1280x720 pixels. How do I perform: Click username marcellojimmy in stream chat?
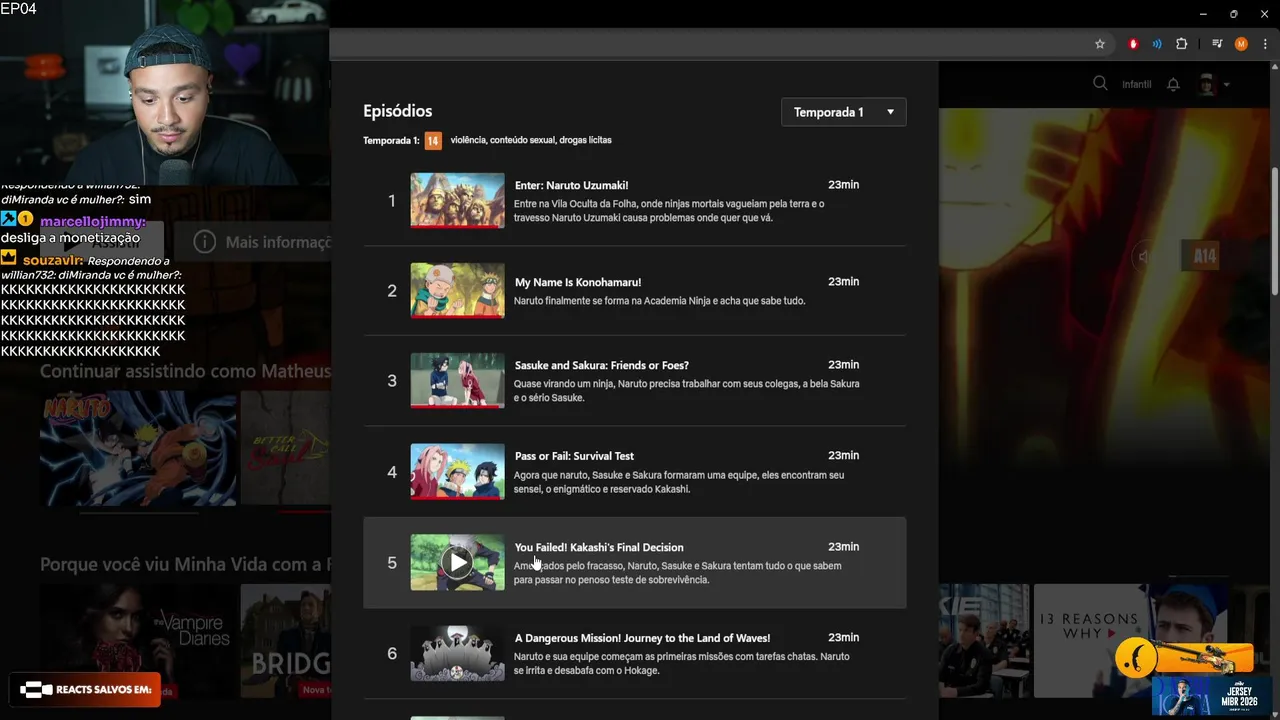coord(93,222)
